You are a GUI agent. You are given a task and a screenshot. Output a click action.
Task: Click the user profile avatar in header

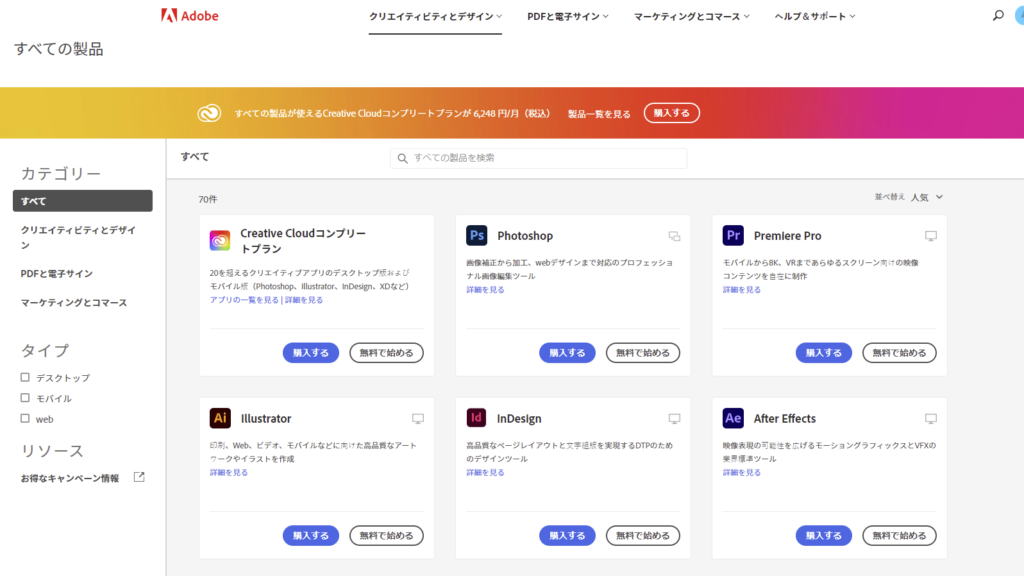1019,16
